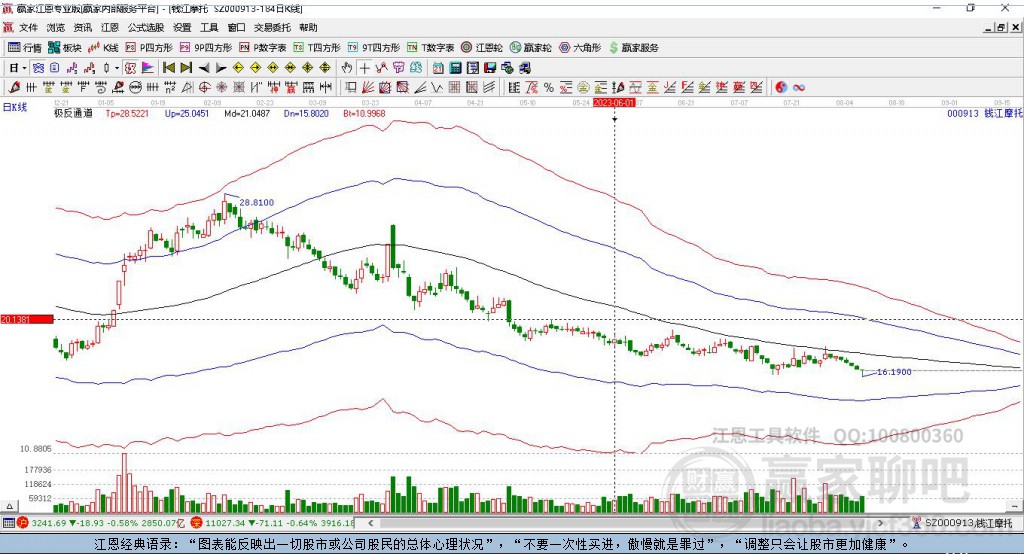Click the 板块 sector toolbar icon
Viewport: 1024px width, 554px height.
64,47
